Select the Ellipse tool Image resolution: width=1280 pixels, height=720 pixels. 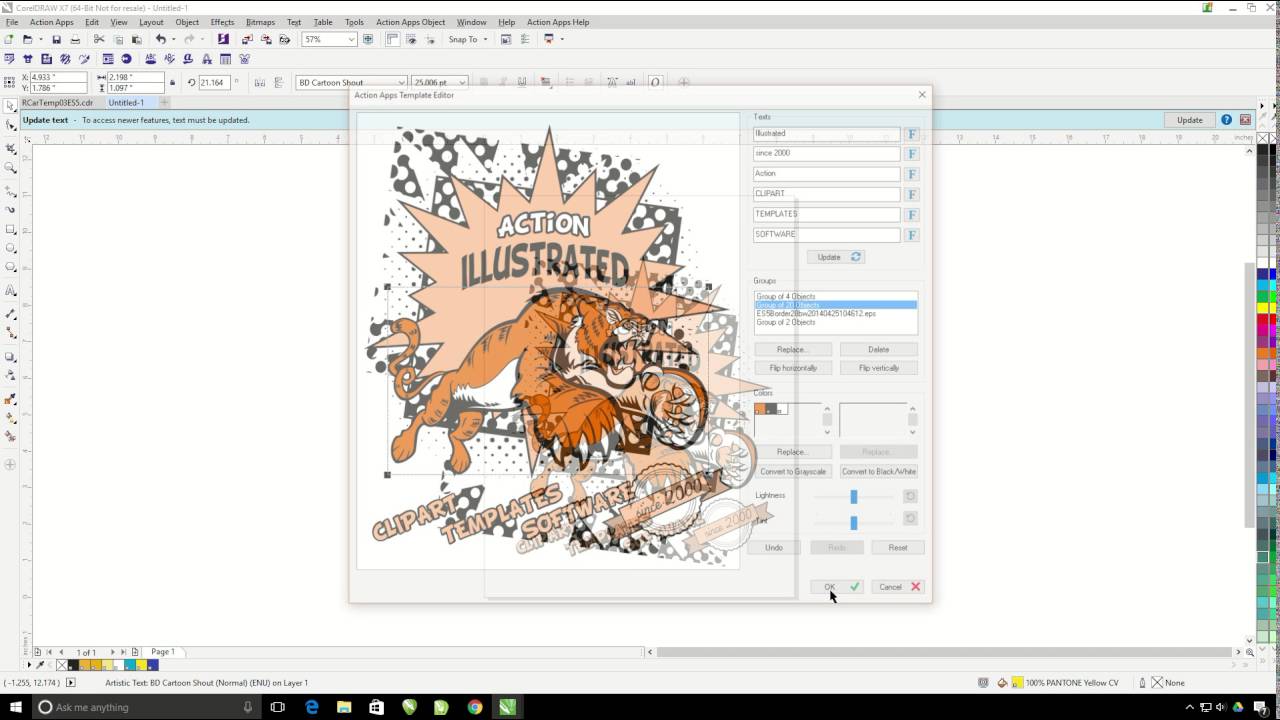11,248
